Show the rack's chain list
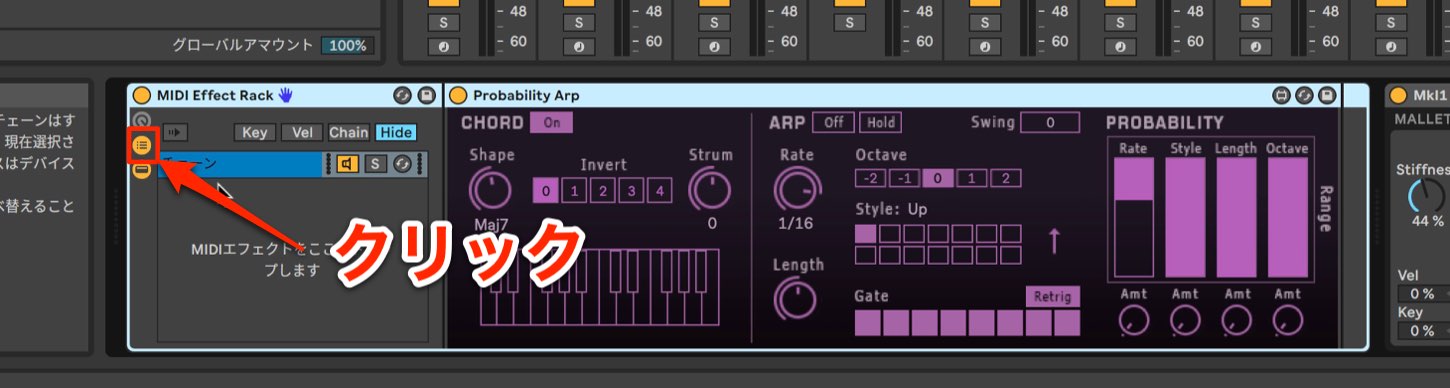The width and height of the screenshot is (1450, 388). pyautogui.click(x=142, y=146)
